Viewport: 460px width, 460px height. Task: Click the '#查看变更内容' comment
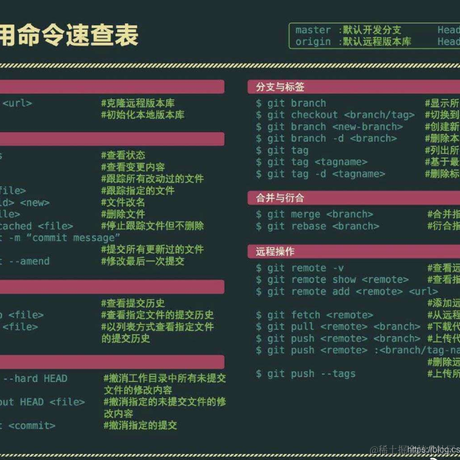[133, 167]
